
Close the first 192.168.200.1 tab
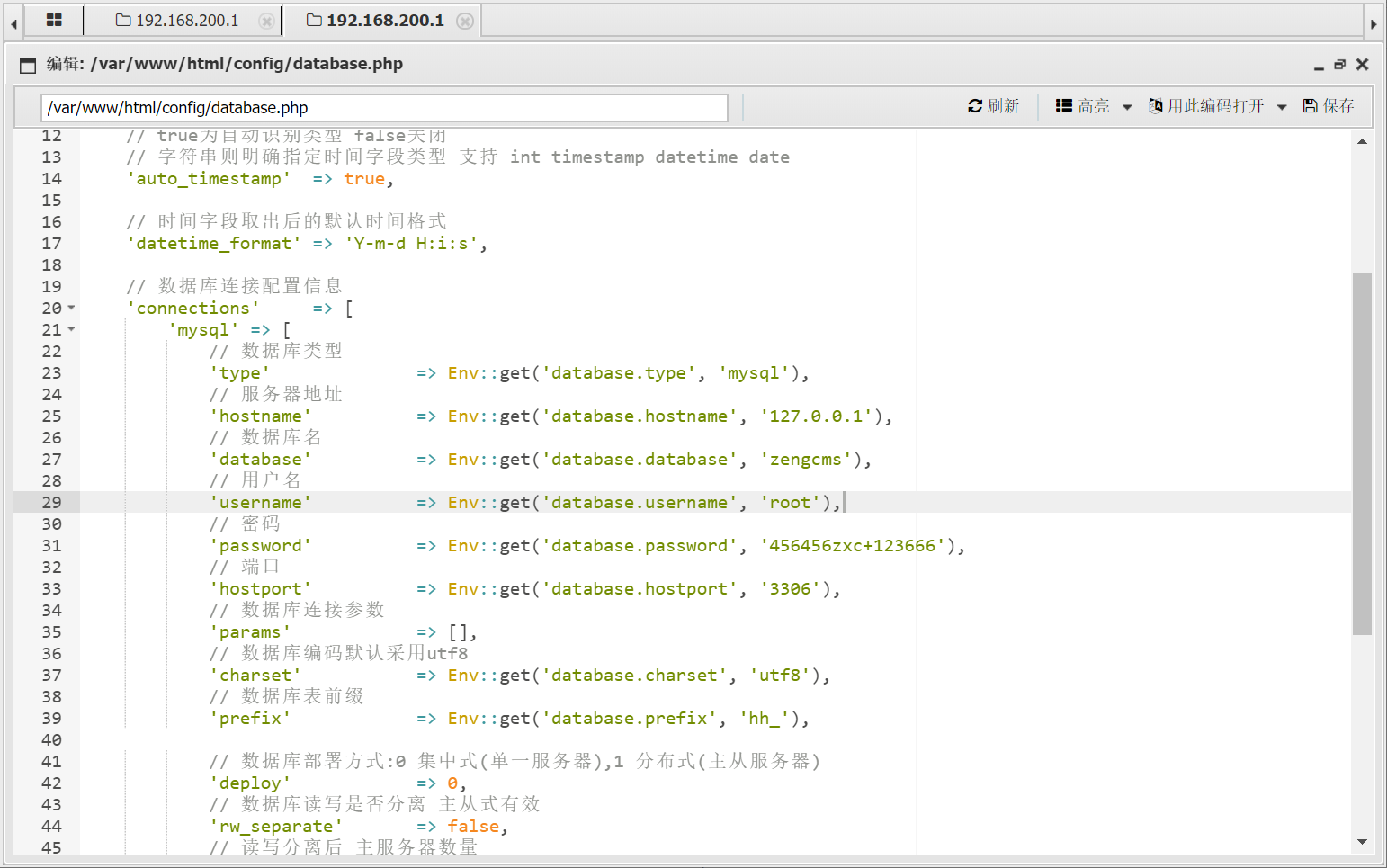click(266, 21)
